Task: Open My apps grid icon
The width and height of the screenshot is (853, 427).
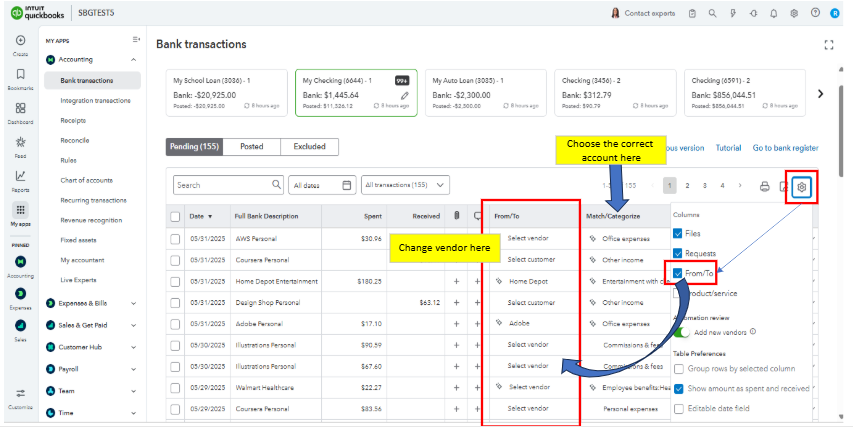Action: point(20,210)
